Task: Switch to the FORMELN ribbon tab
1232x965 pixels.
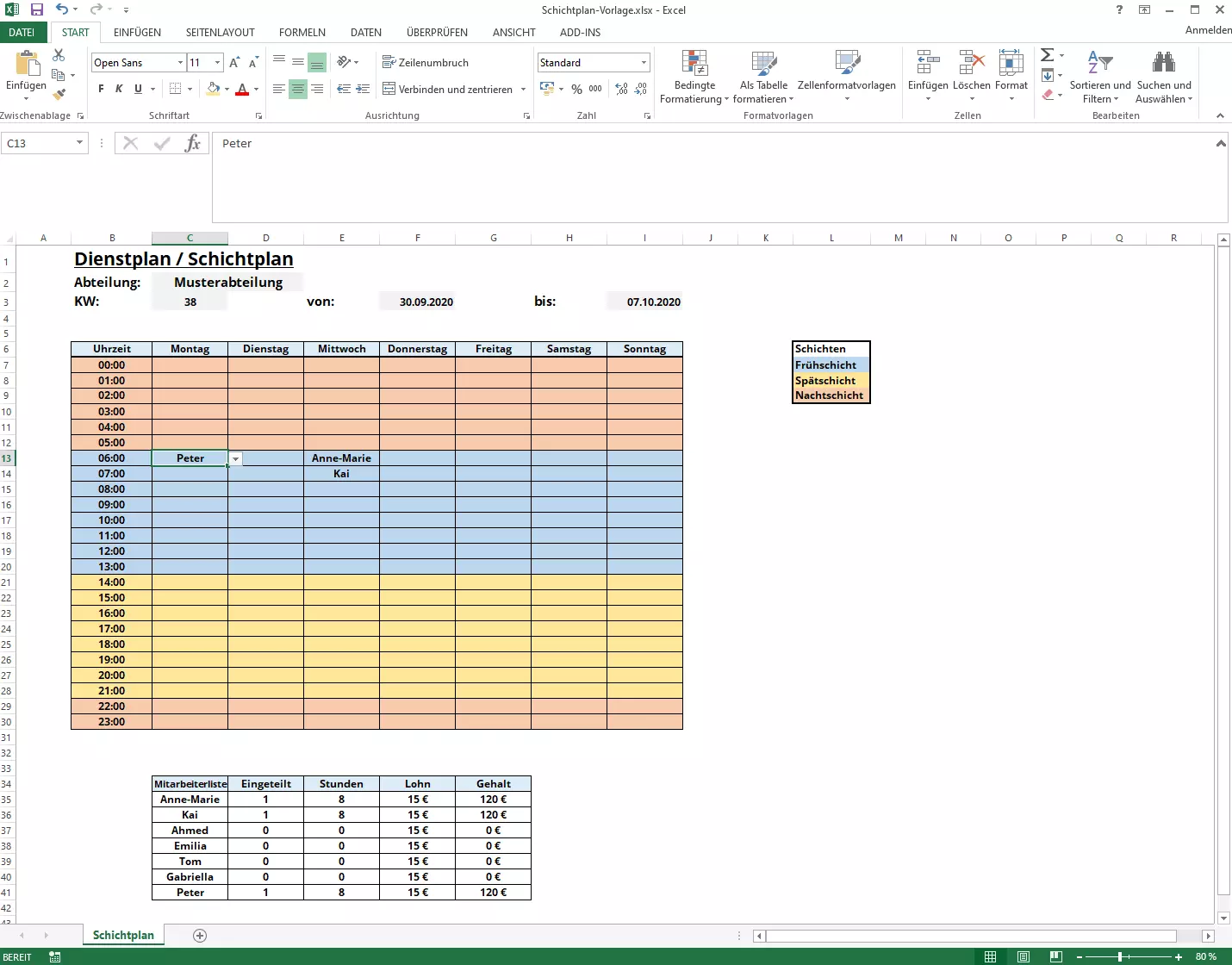Action: 302,33
